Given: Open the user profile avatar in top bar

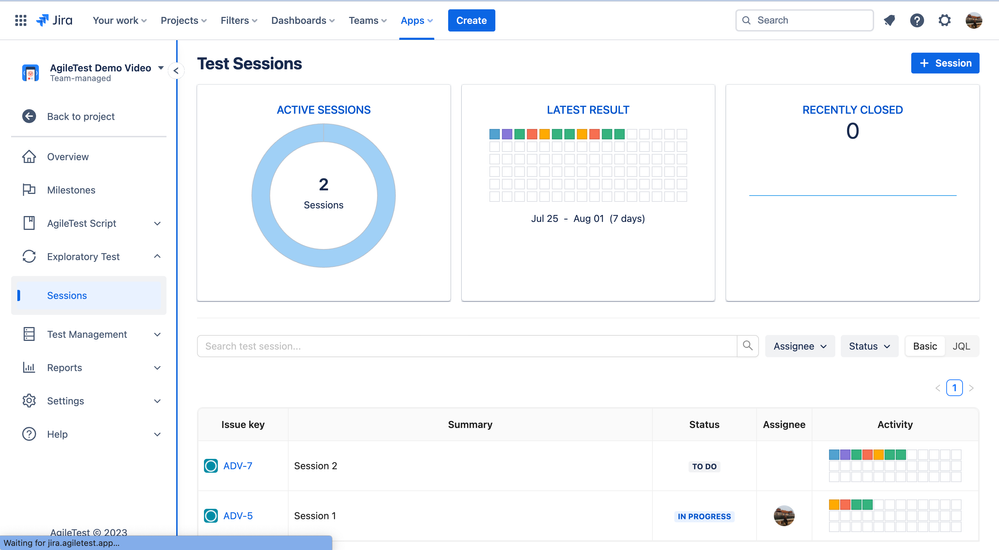Looking at the screenshot, I should tap(974, 20).
